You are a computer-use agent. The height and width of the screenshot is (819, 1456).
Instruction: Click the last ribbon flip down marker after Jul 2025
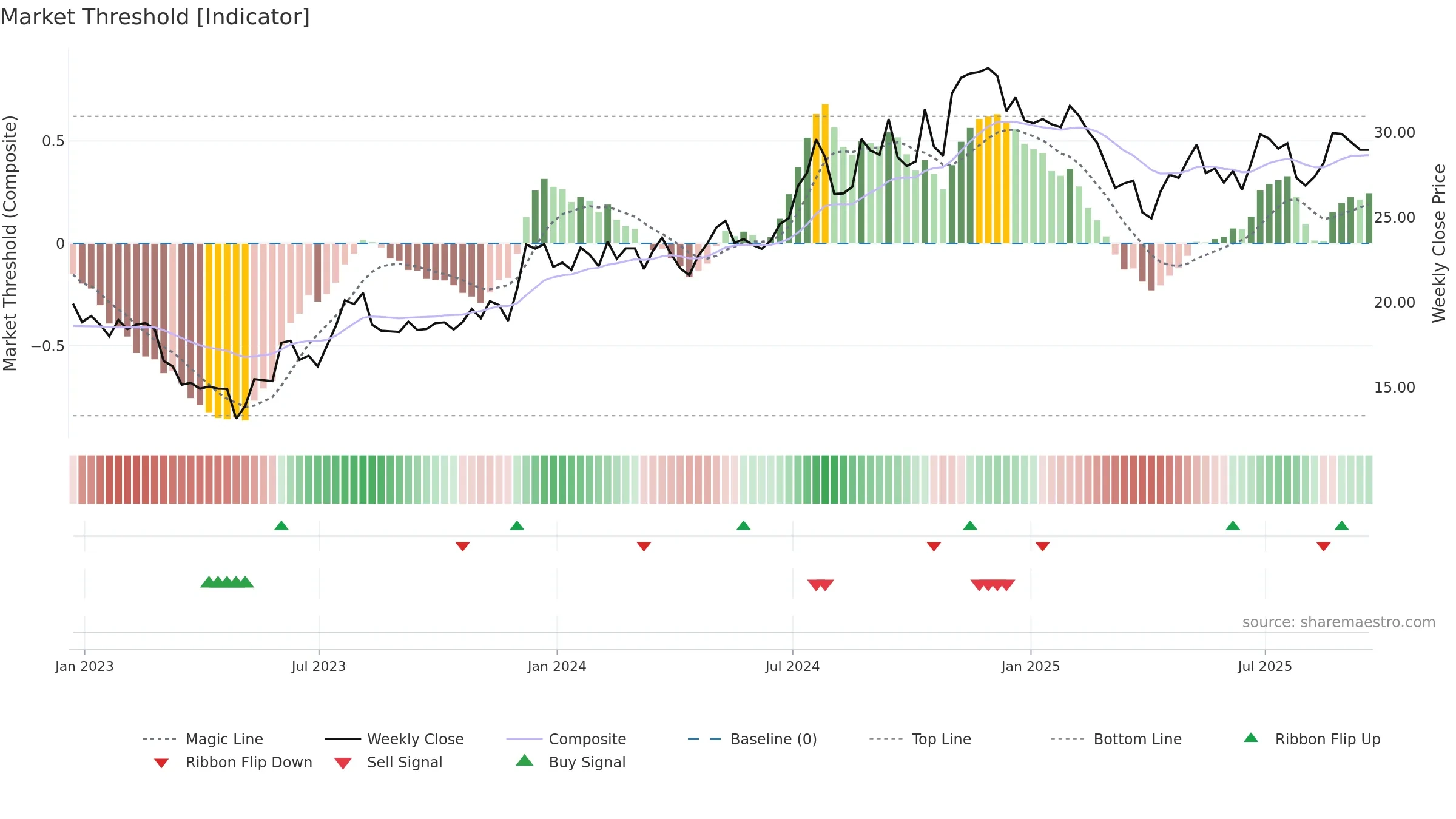point(1324,547)
